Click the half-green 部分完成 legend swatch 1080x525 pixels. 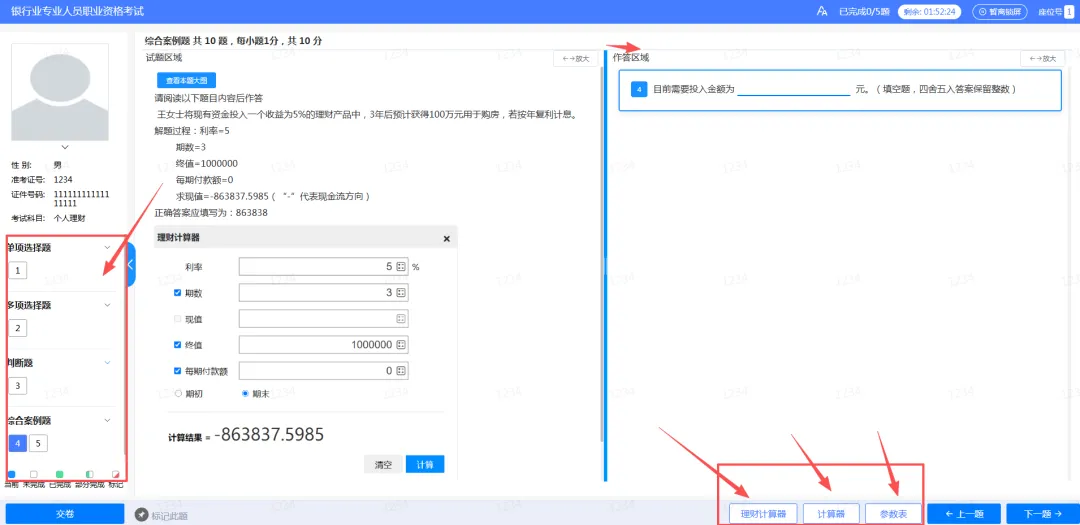click(x=89, y=475)
